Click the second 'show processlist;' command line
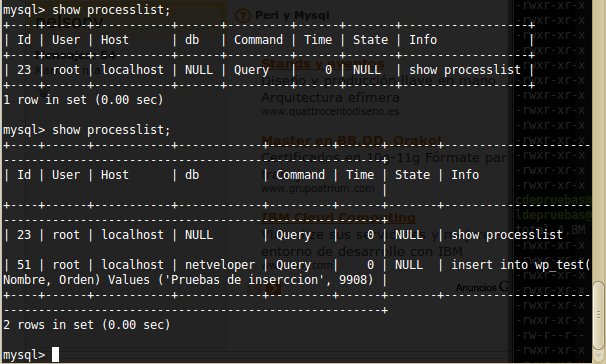 [87, 130]
